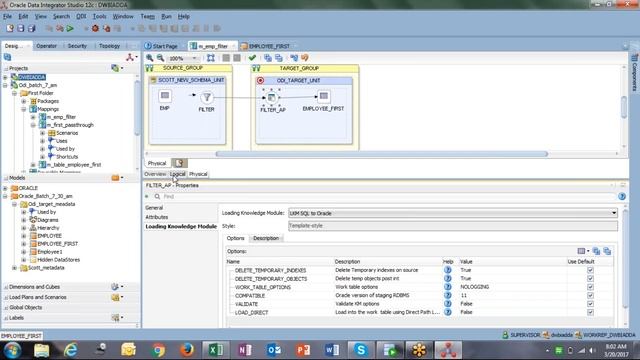Open the ODI menu
Viewport: 640px width, 360px height.
(81, 16)
